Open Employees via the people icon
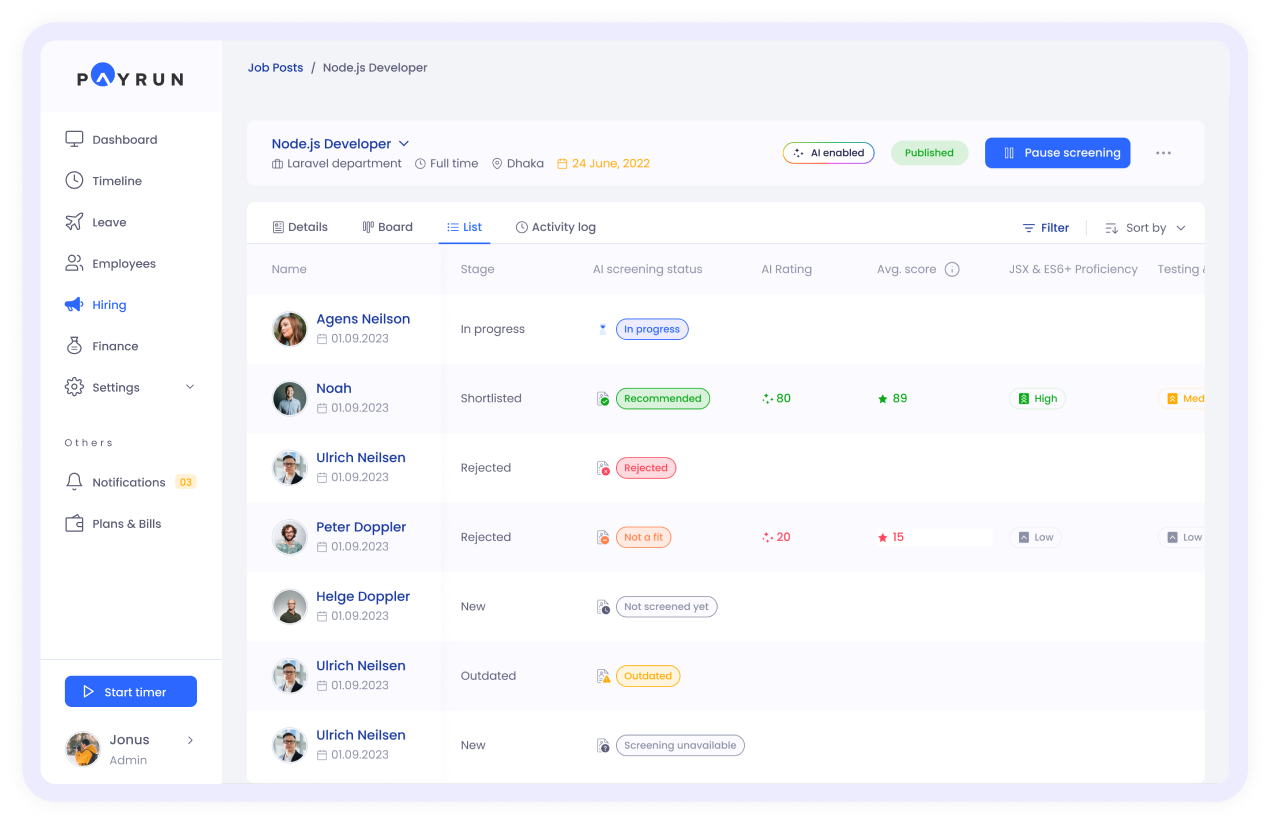Image resolution: width=1271 pixels, height=825 pixels. (74, 263)
